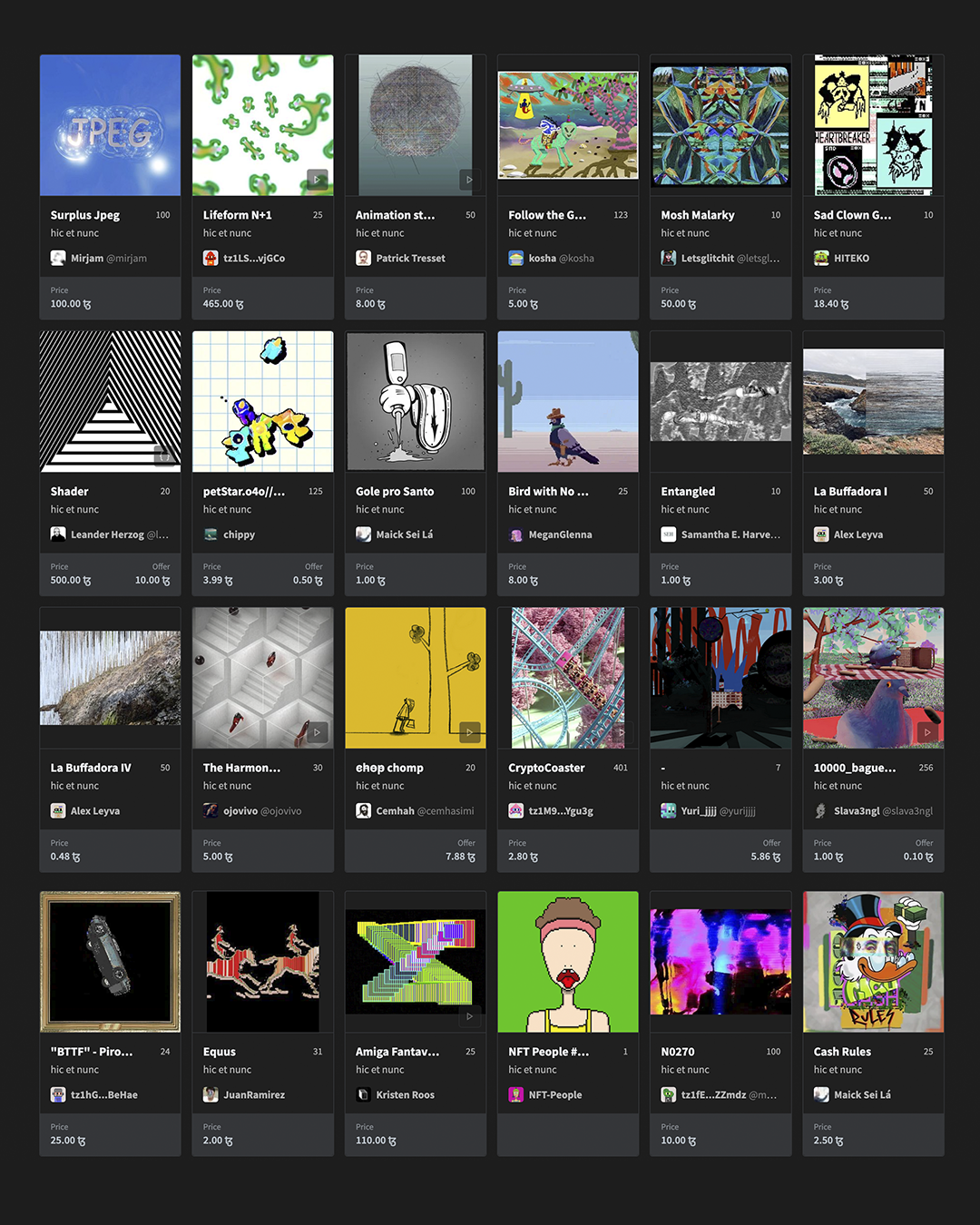The height and width of the screenshot is (1225, 980).
Task: Open Mirjam's avatar icon
Action: tap(58, 259)
